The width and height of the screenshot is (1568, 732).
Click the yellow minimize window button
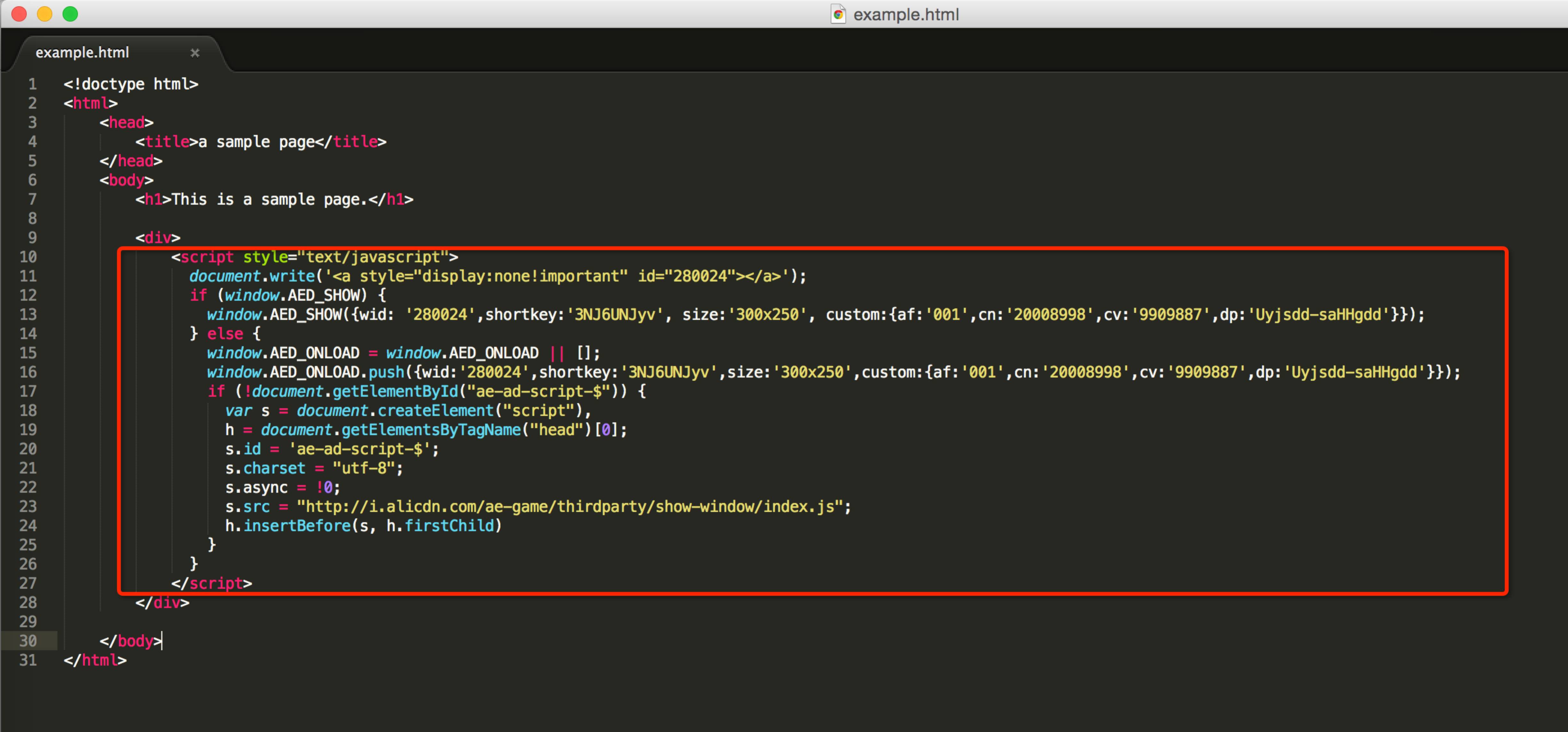point(45,14)
